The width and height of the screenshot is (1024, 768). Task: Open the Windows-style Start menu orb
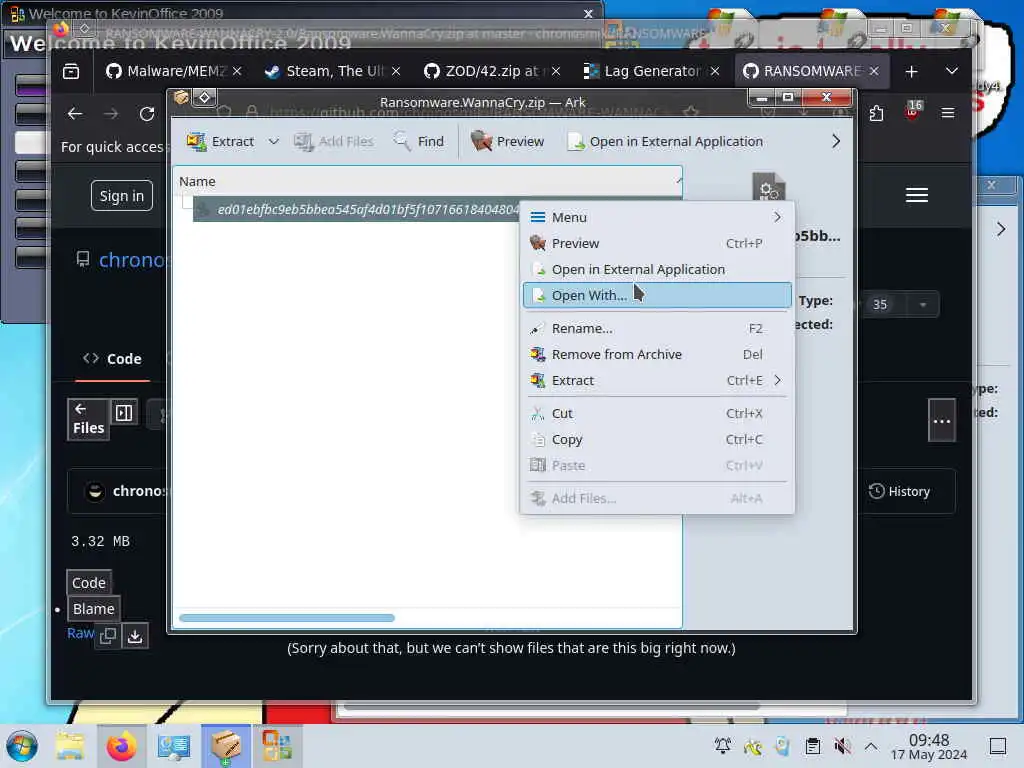point(22,746)
